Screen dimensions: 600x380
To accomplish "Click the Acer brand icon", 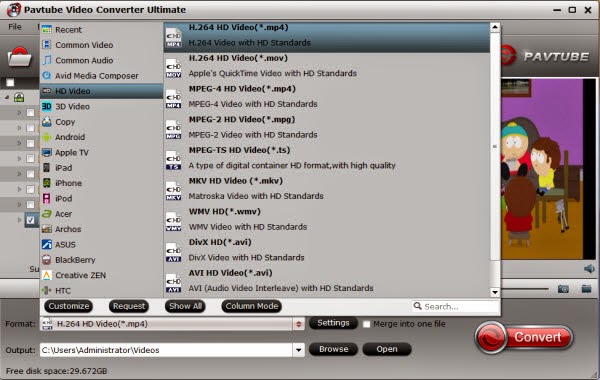I will coord(47,214).
